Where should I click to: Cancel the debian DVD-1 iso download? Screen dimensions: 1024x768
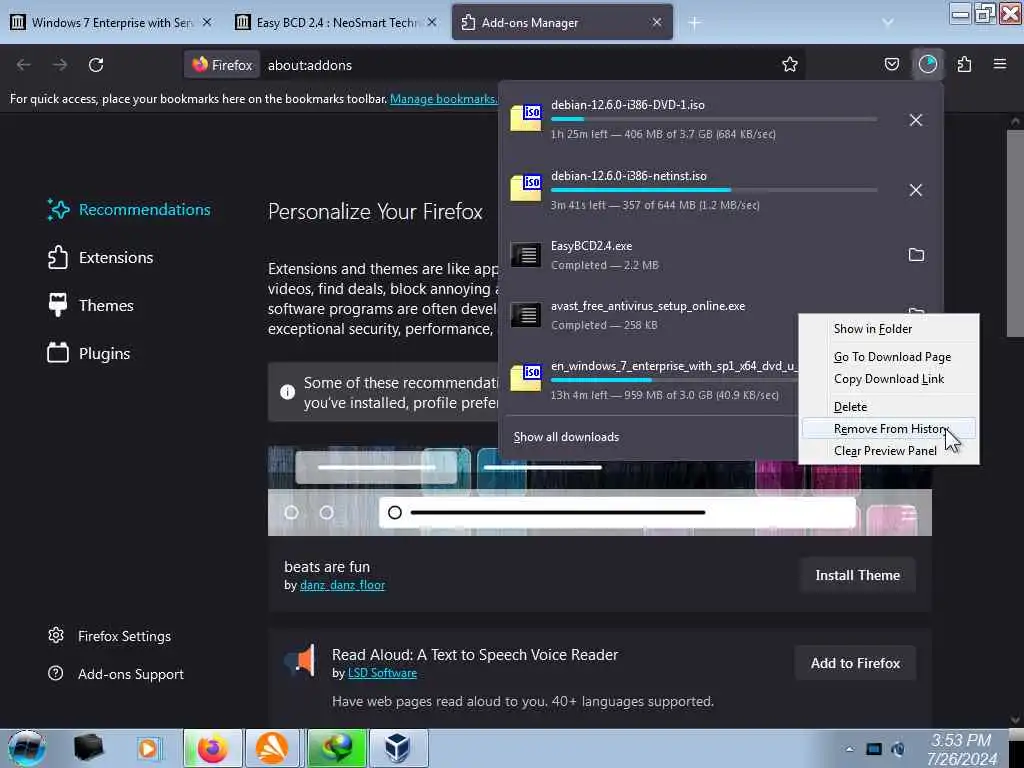[x=916, y=120]
